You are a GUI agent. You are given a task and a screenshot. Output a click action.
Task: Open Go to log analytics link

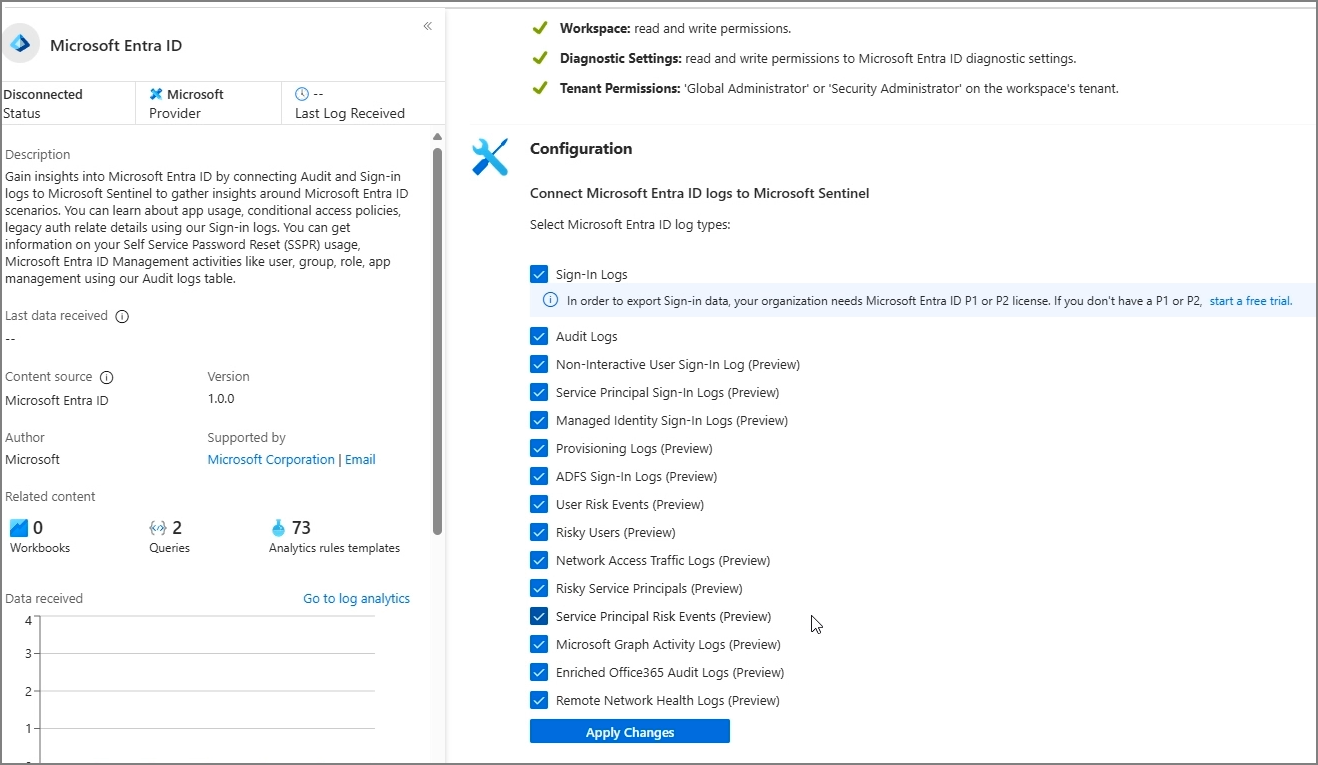pyautogui.click(x=356, y=598)
